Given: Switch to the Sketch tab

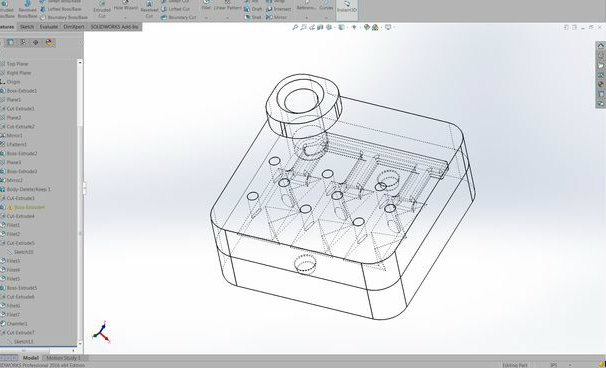Looking at the screenshot, I should tap(27, 27).
